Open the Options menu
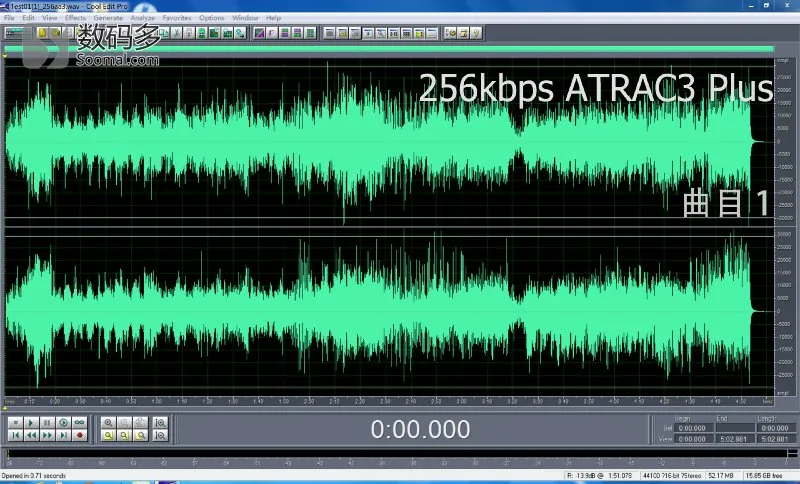Screen dimensions: 800x484 coord(212,18)
